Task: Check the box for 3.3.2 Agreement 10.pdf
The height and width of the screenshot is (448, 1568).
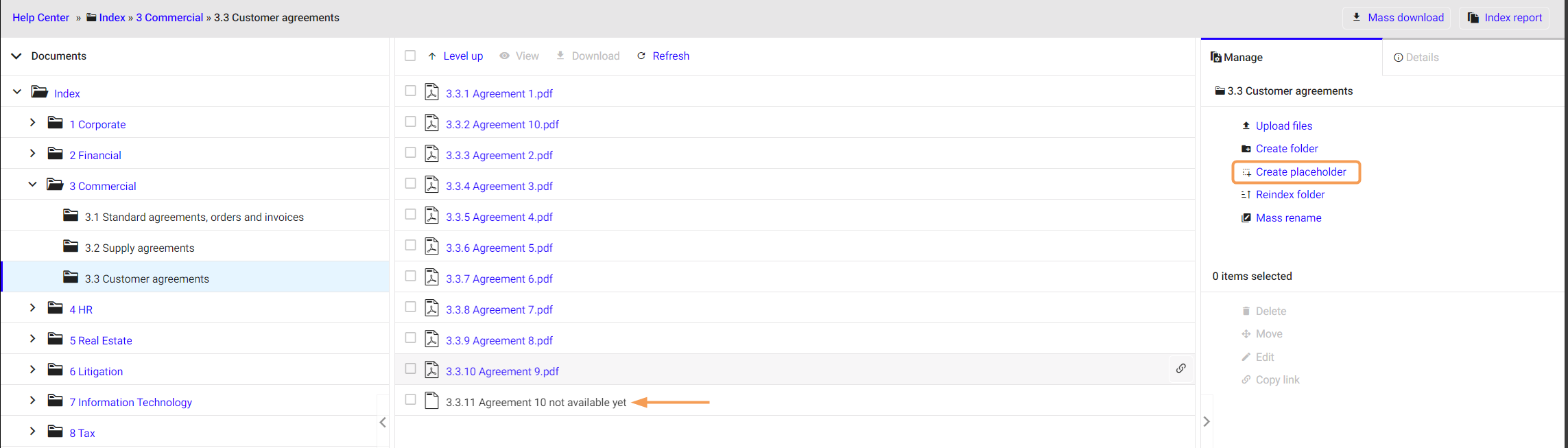Action: click(x=410, y=122)
